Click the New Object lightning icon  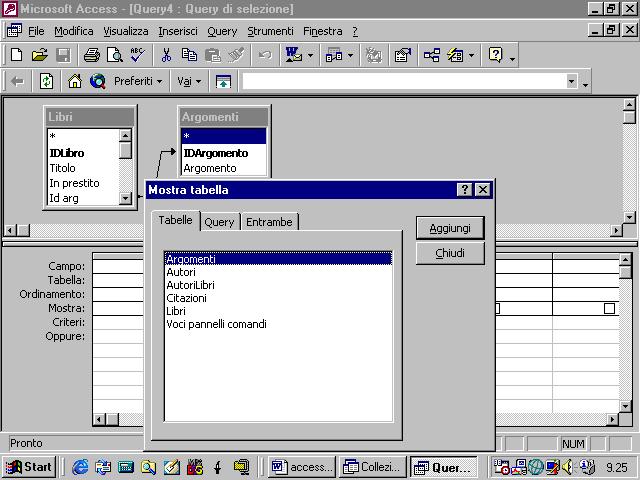click(x=455, y=55)
